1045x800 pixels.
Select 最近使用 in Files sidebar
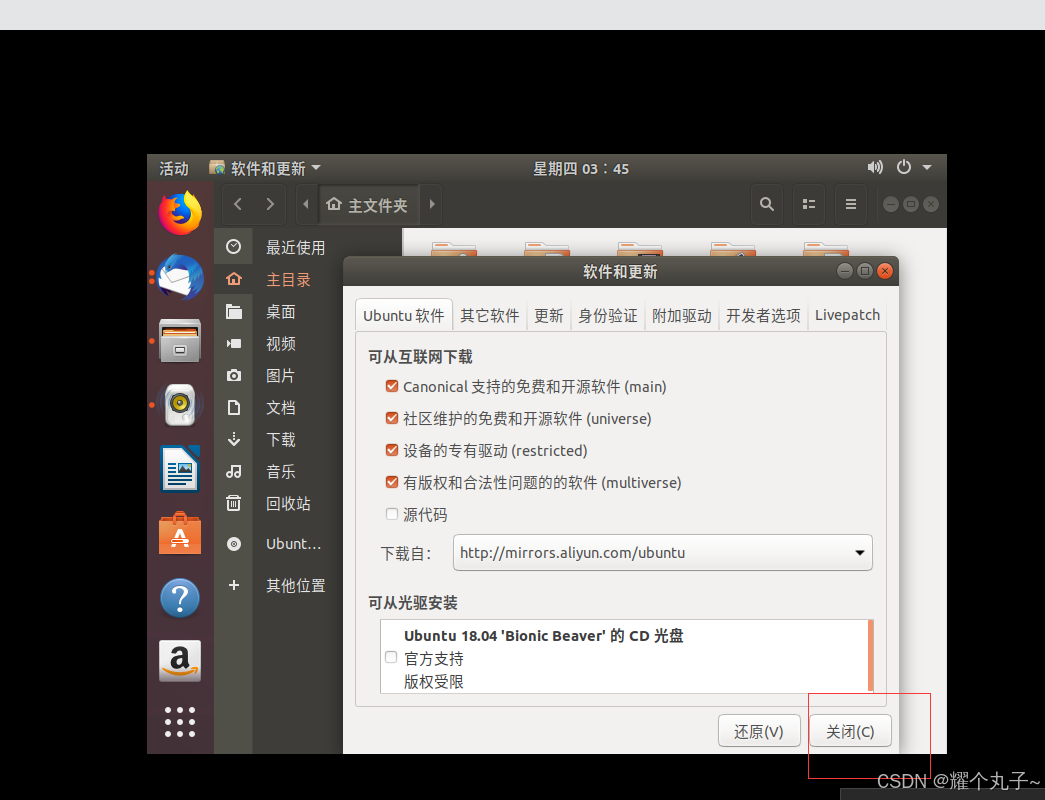point(295,247)
